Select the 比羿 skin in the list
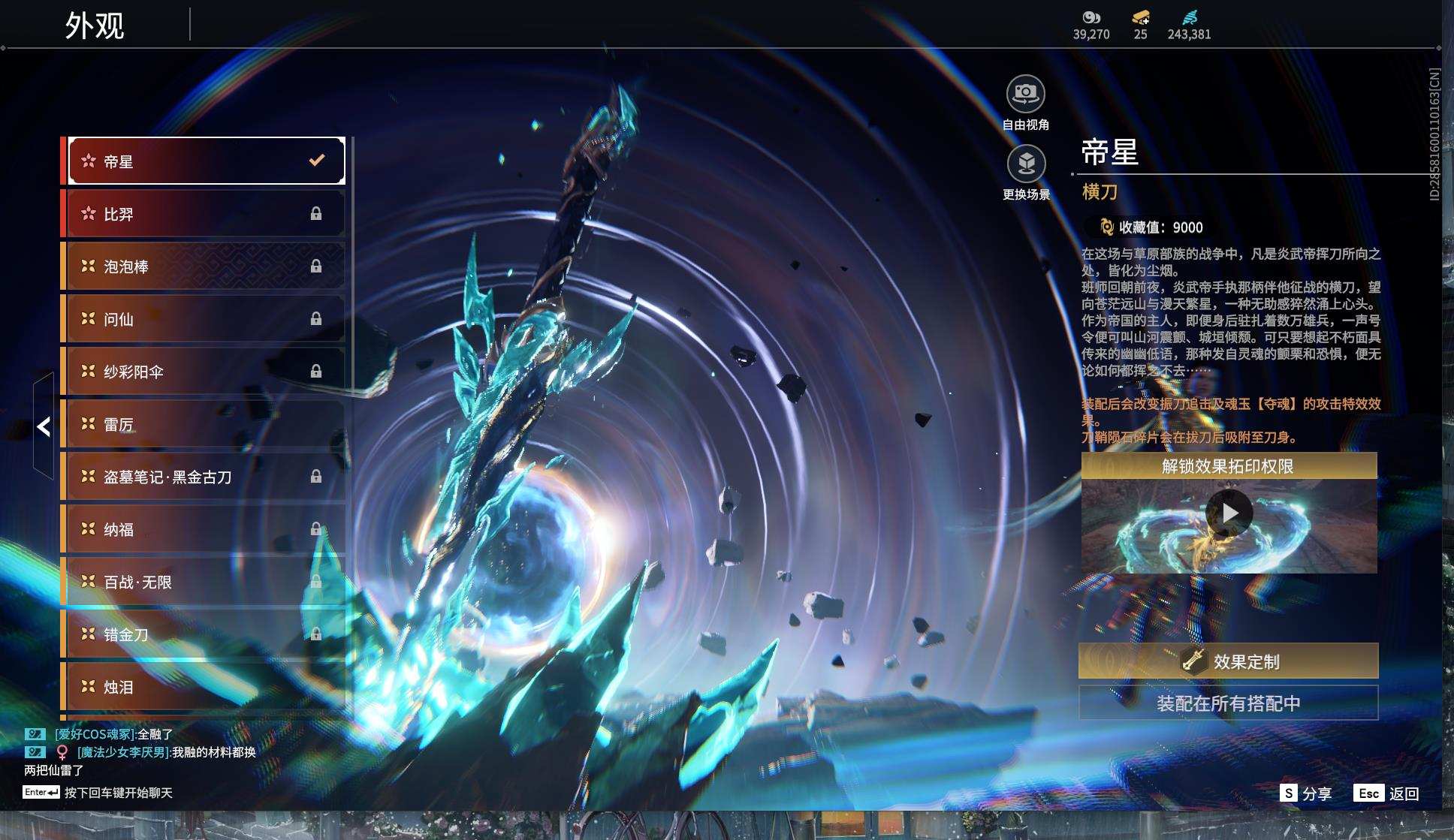1454x840 pixels. [x=207, y=213]
